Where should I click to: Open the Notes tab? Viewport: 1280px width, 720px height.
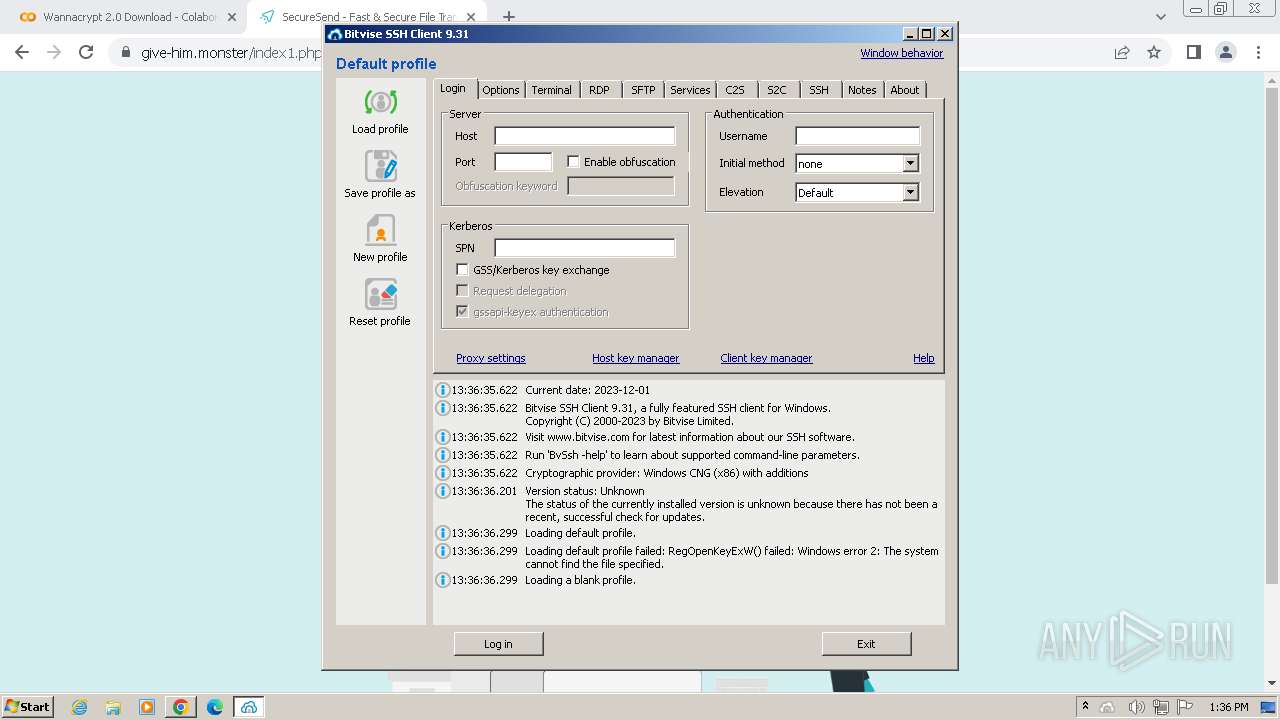[x=862, y=90]
